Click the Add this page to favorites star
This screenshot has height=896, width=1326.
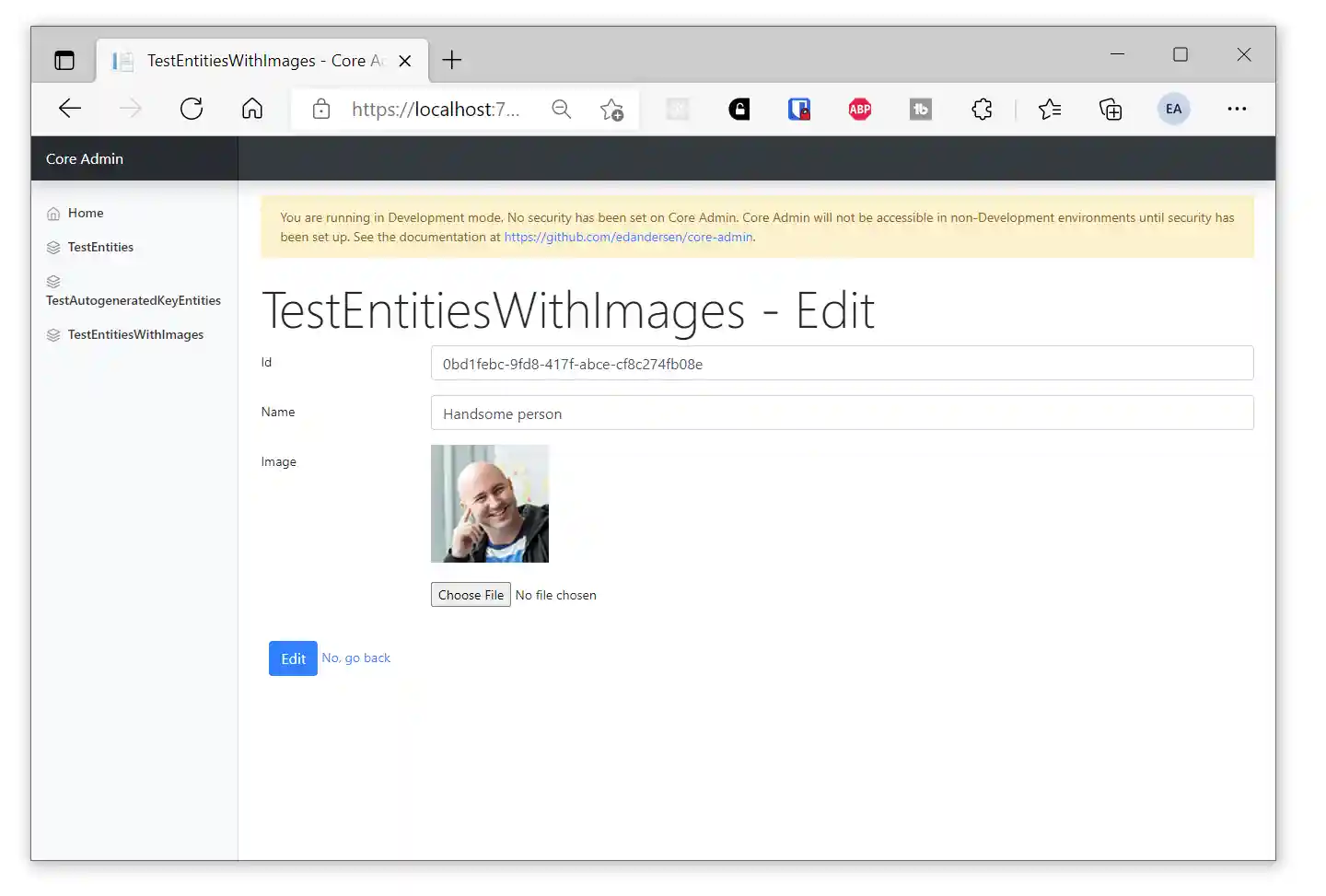(x=611, y=109)
